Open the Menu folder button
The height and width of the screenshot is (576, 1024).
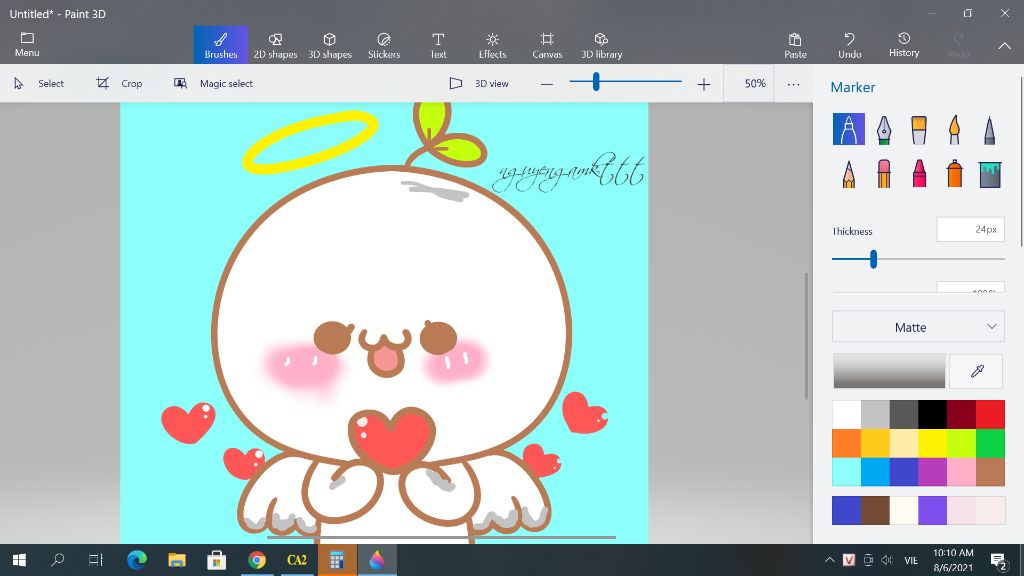[x=27, y=44]
